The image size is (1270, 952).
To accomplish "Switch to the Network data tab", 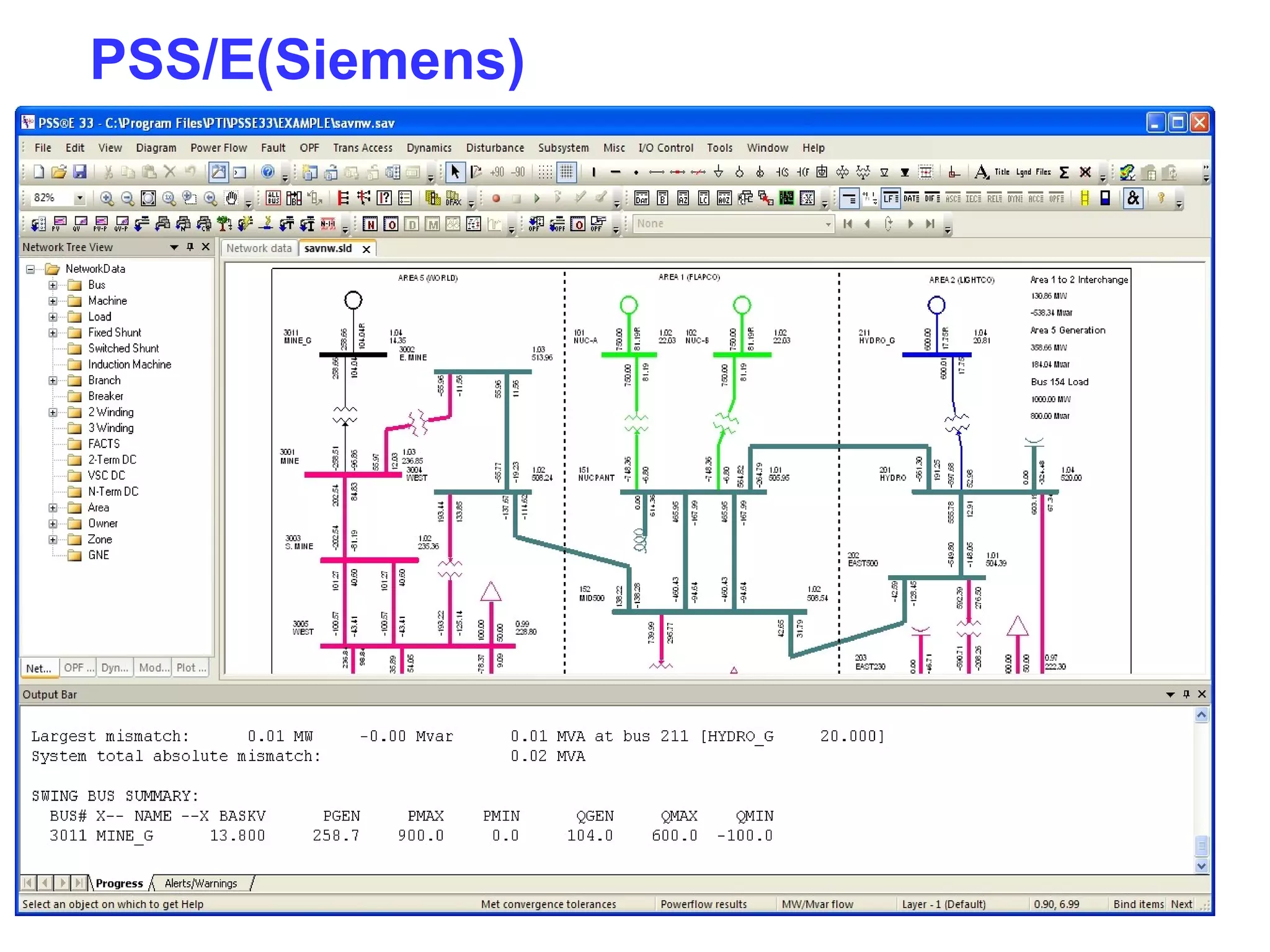I will point(259,249).
